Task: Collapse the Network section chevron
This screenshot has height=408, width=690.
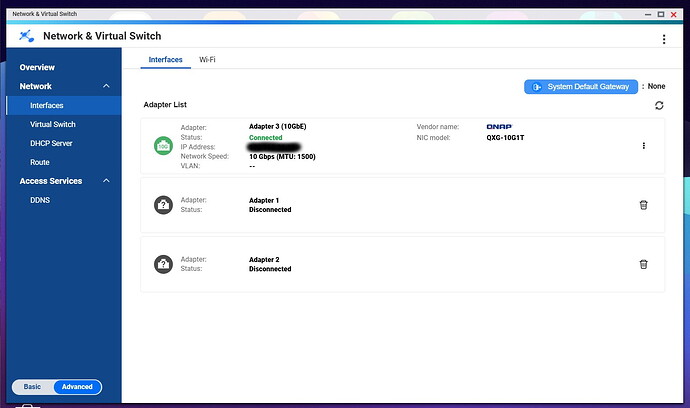Action: (106, 86)
